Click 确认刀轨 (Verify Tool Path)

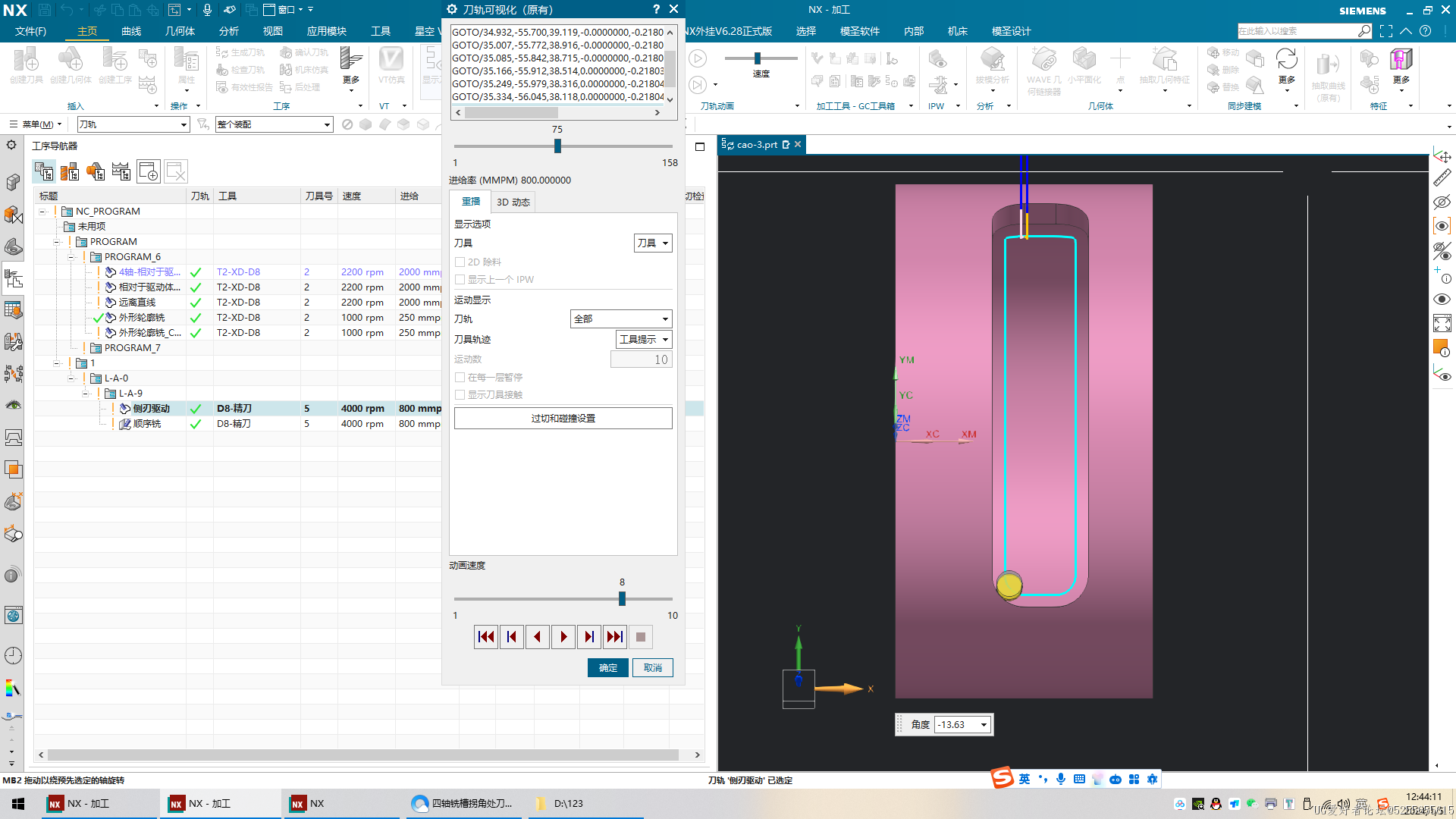point(304,52)
